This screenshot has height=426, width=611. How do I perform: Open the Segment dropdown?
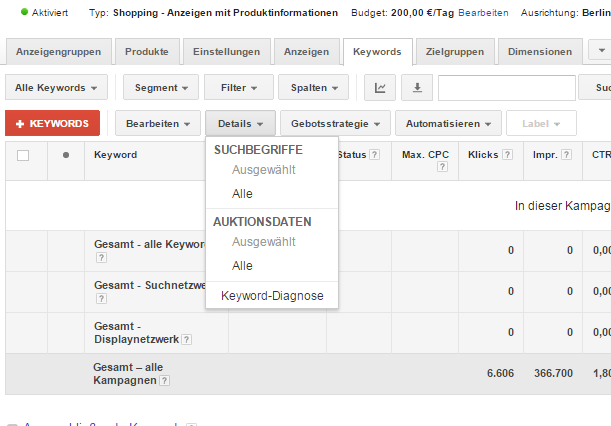pos(161,88)
